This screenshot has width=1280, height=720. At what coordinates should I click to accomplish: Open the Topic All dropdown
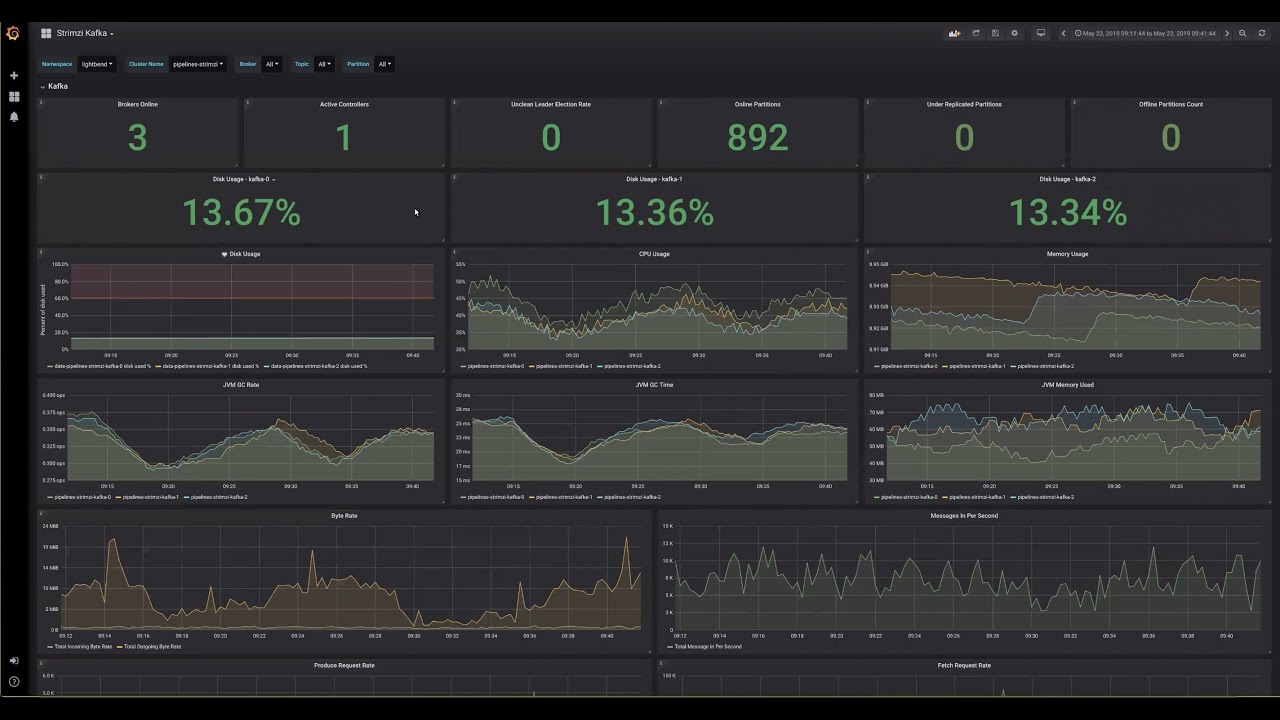point(324,64)
